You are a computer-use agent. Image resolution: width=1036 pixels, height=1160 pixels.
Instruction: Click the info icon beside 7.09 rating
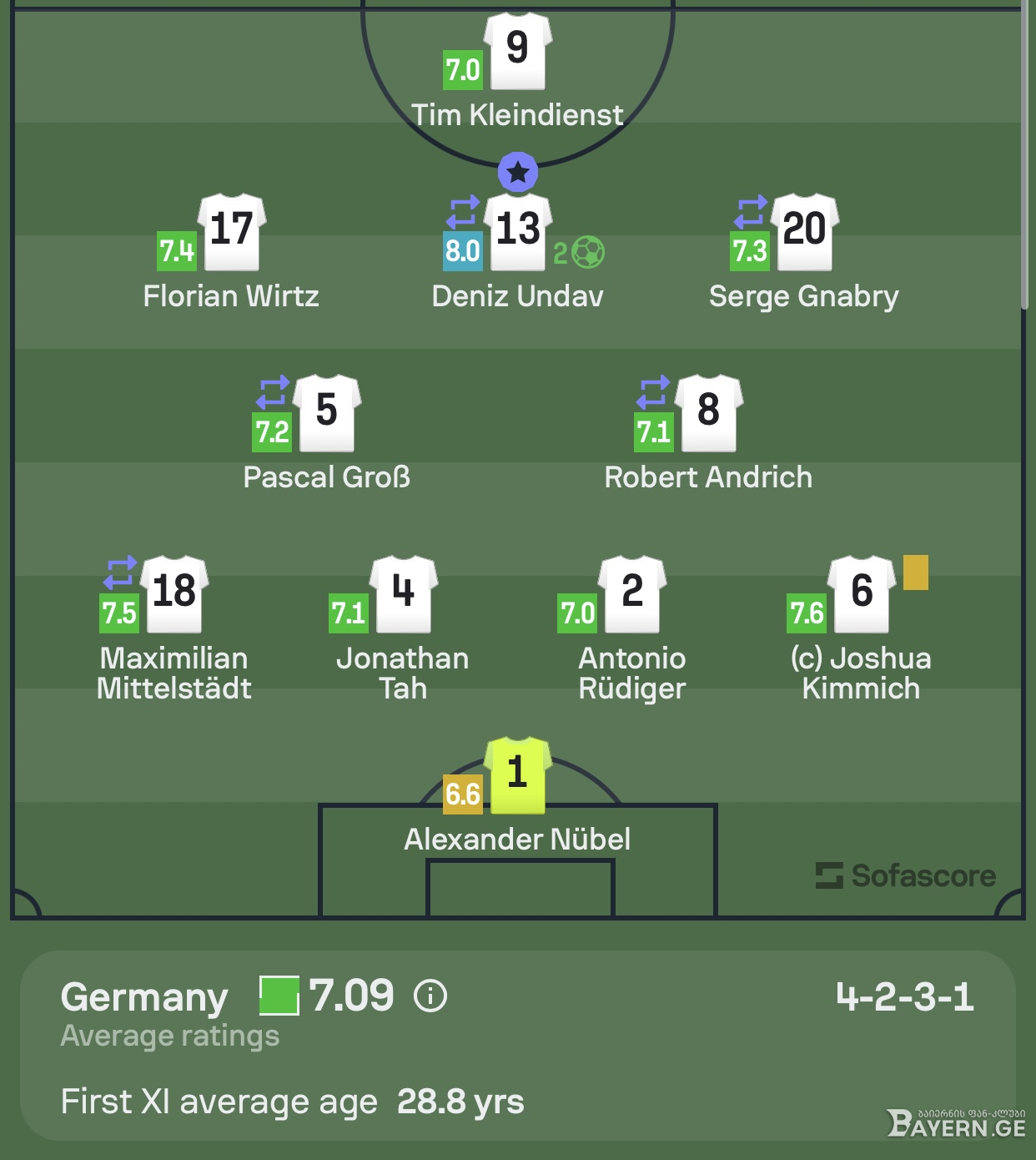click(431, 996)
